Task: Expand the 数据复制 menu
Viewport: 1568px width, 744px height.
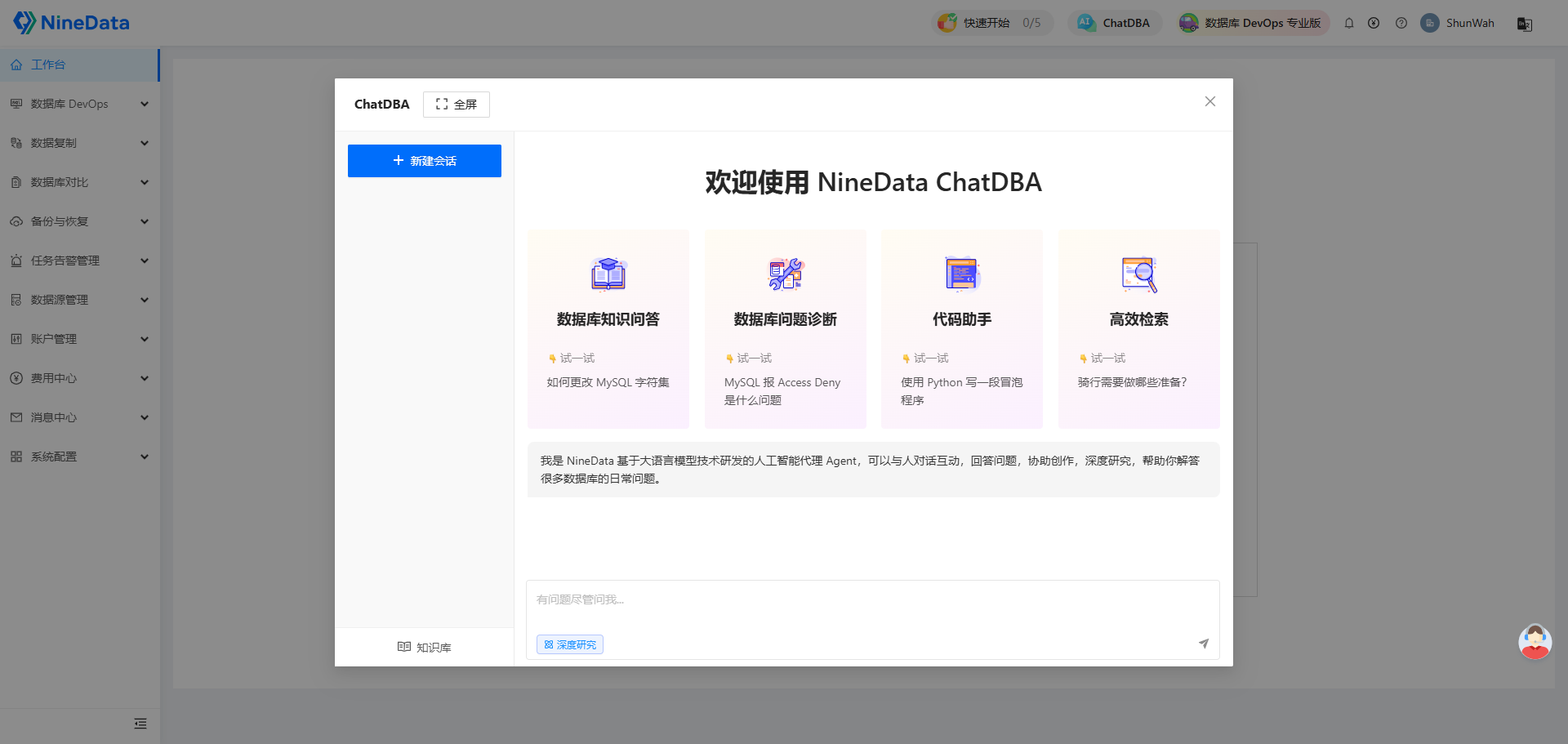Action: pos(79,143)
